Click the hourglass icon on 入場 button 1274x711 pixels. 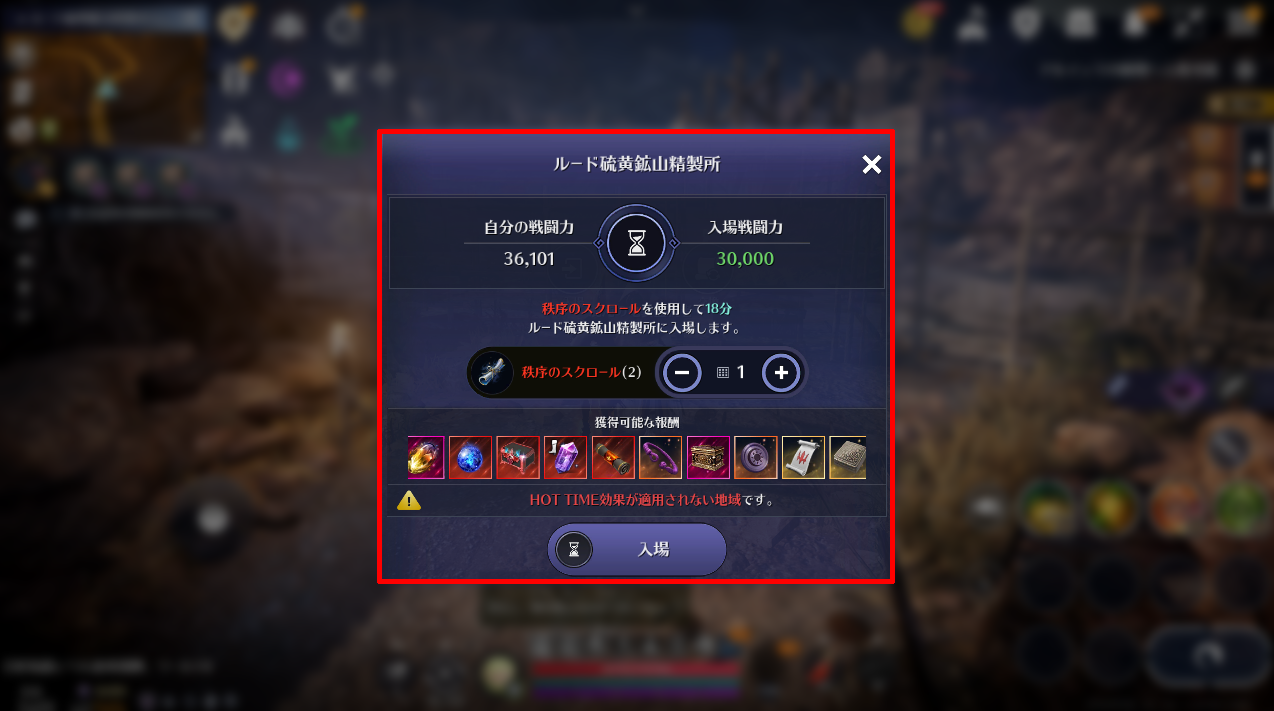pos(575,549)
